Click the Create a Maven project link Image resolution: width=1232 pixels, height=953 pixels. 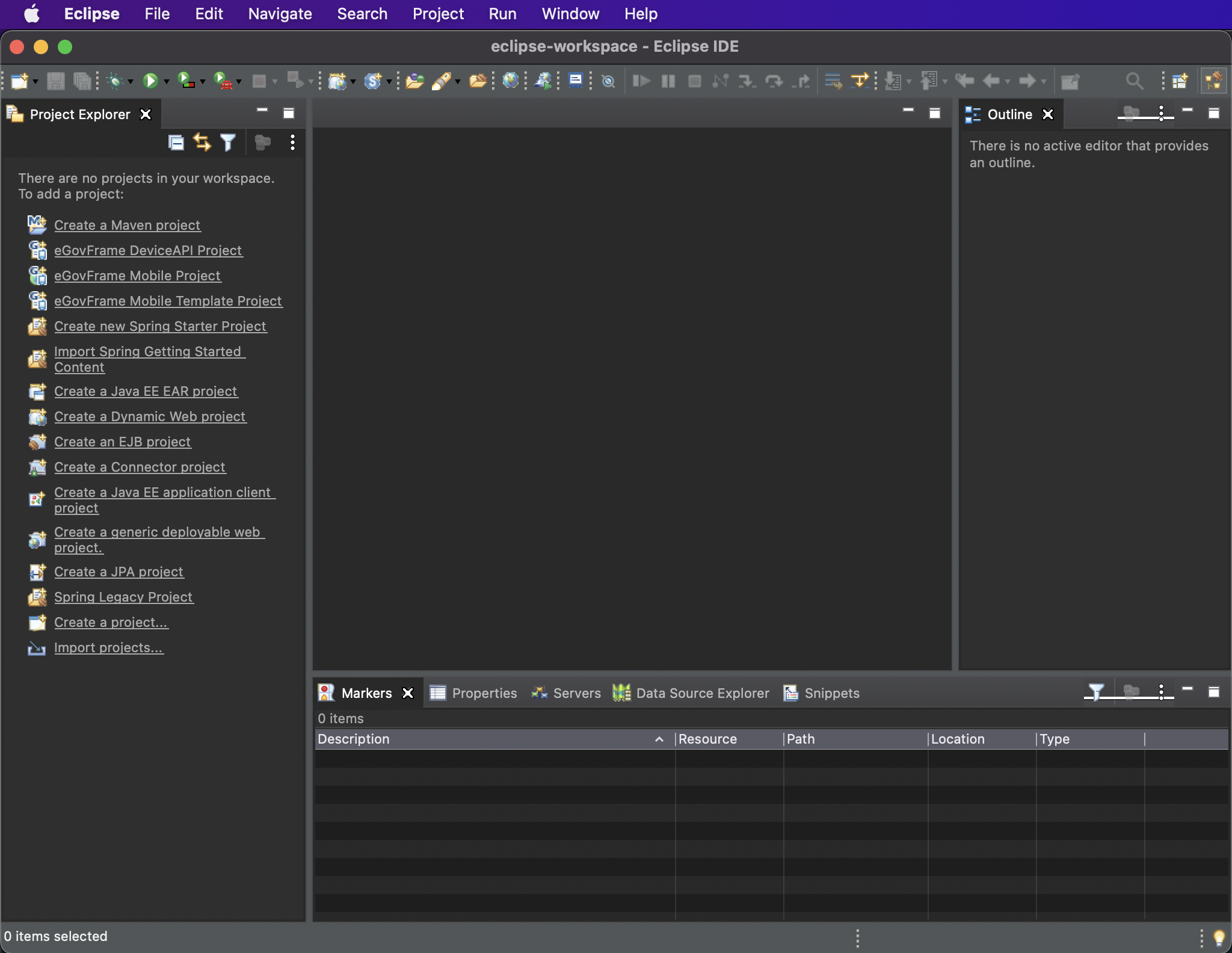point(127,225)
